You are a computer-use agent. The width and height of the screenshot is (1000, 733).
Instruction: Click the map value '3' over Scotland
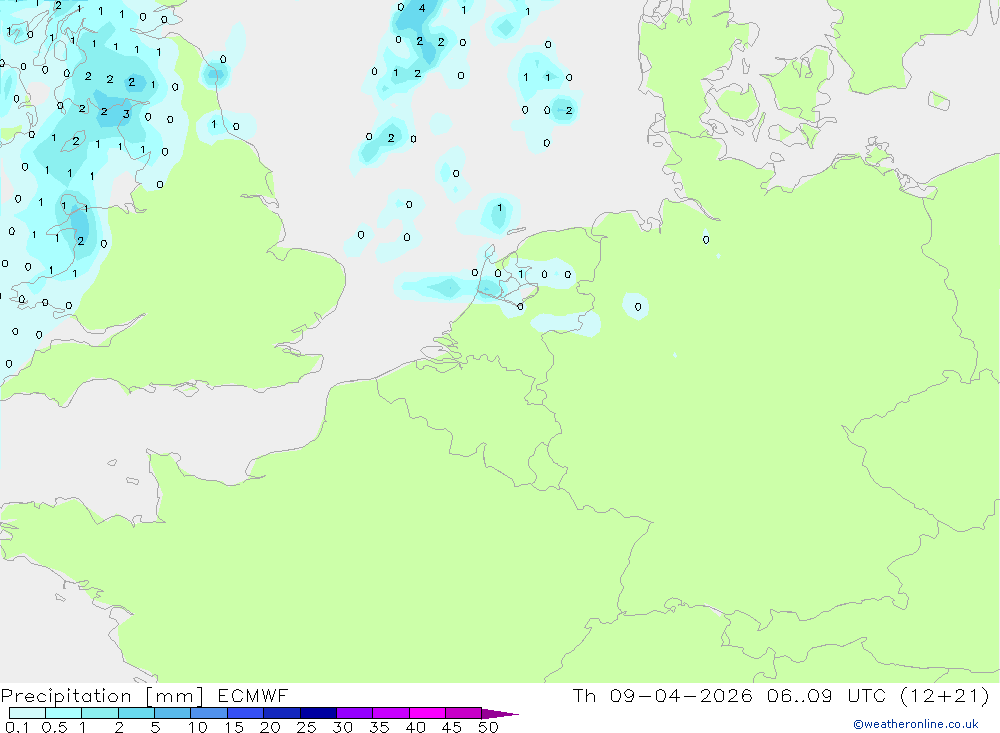point(126,114)
